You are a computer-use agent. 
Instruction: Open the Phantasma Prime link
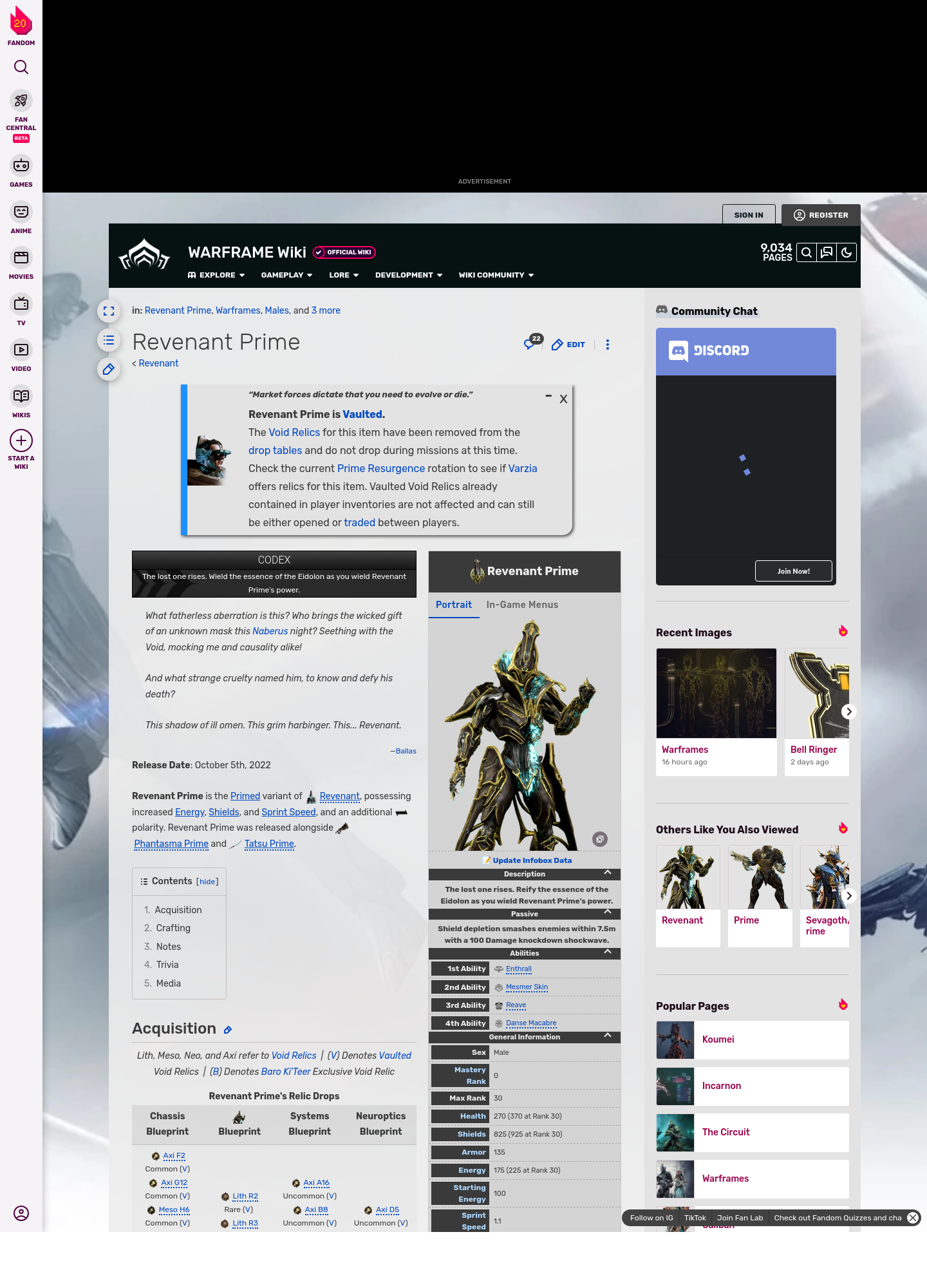(171, 844)
